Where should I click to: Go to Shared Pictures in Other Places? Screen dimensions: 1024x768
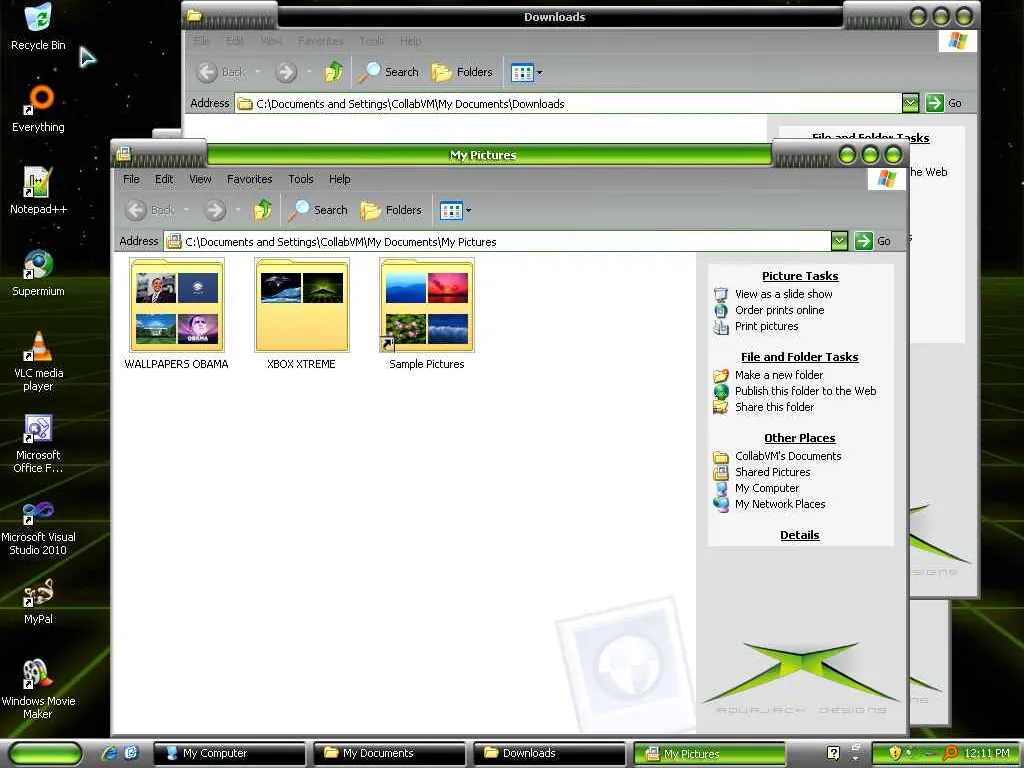pos(772,472)
